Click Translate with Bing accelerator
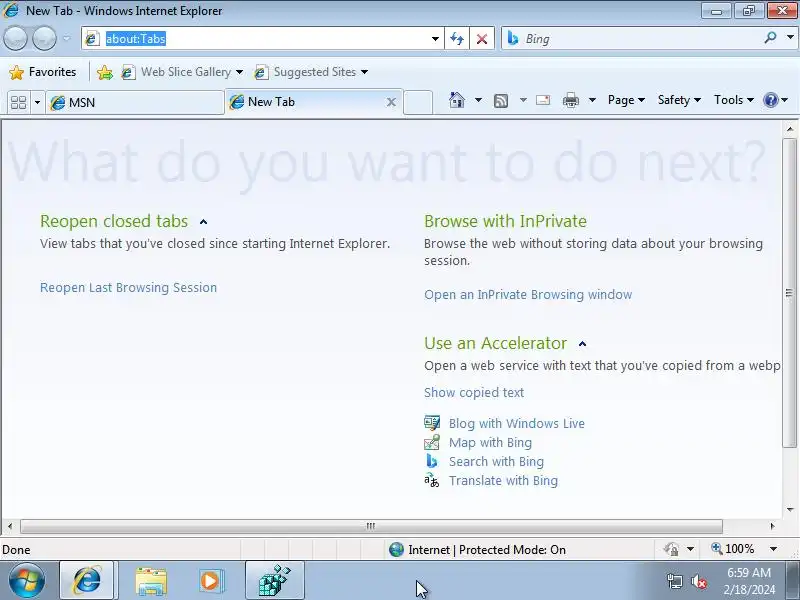 coord(504,481)
